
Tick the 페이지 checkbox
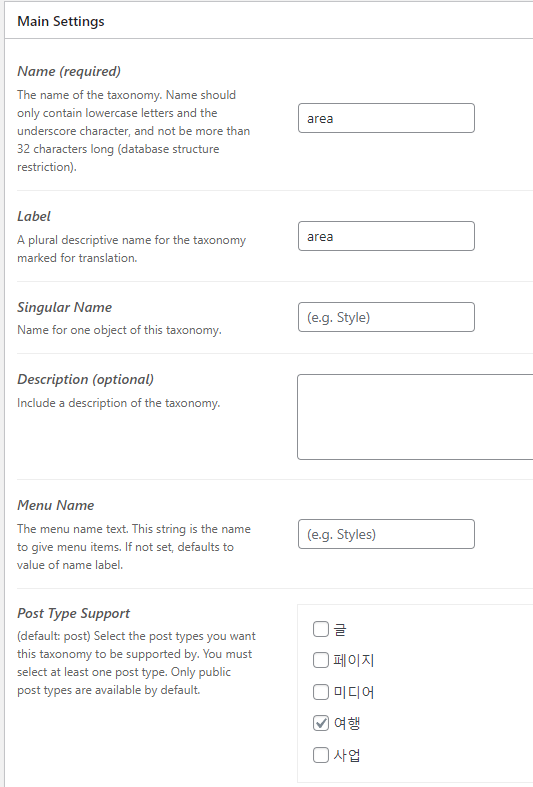[x=321, y=660]
